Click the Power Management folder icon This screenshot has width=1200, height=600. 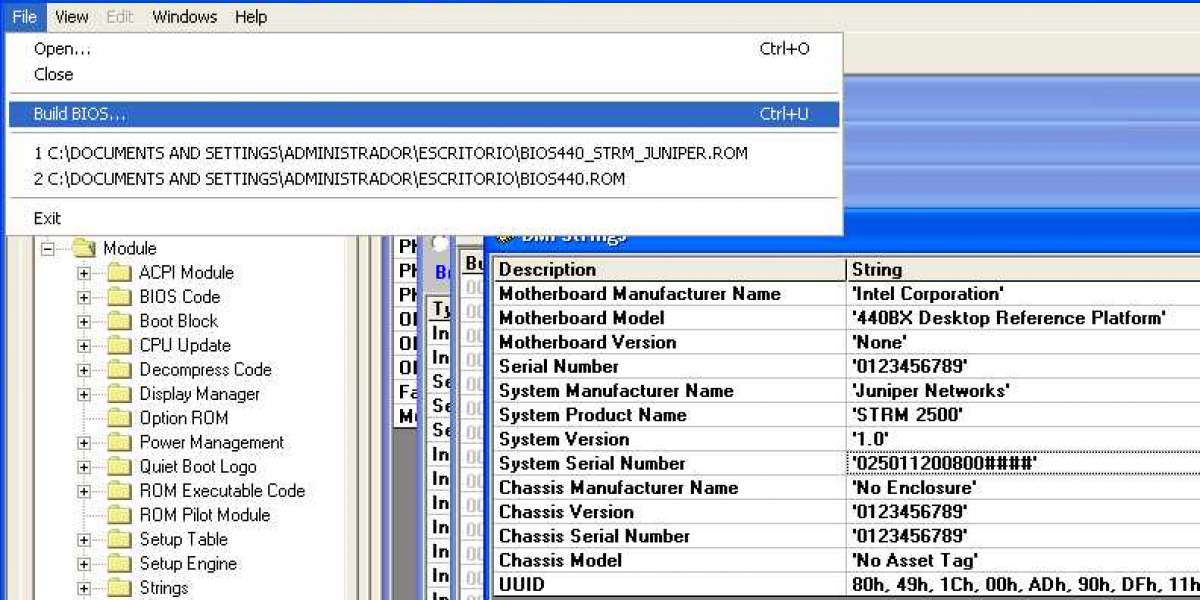120,442
